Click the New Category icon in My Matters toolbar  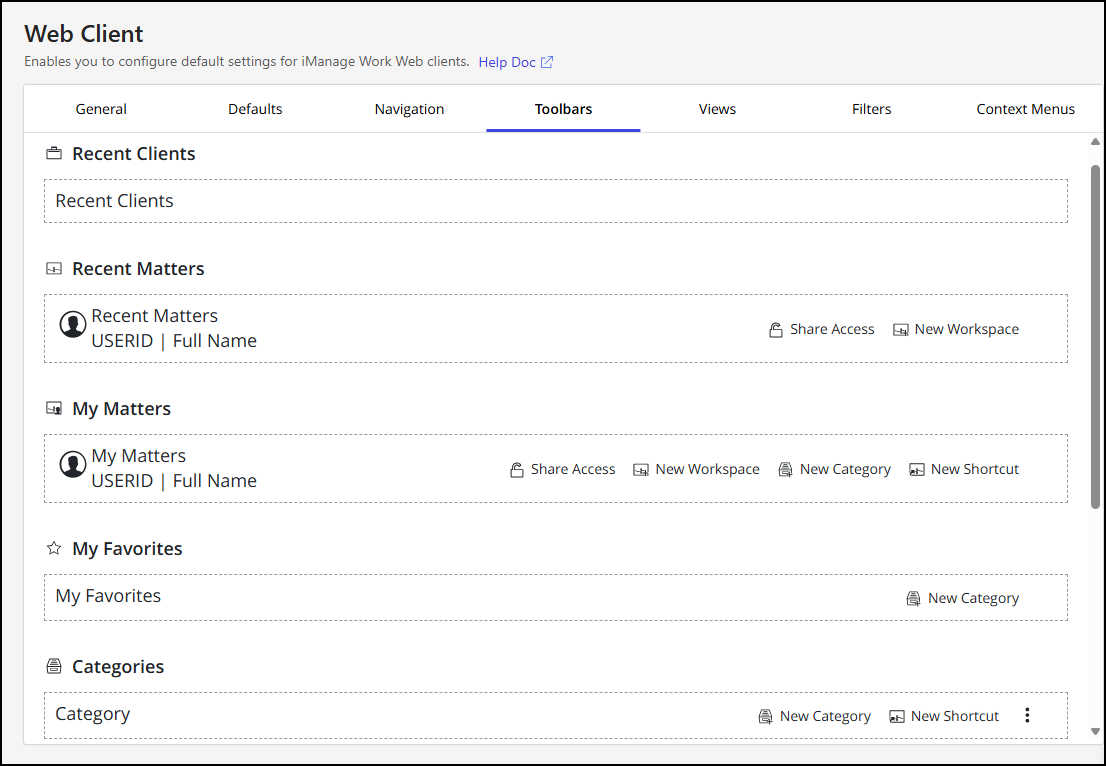coord(786,470)
